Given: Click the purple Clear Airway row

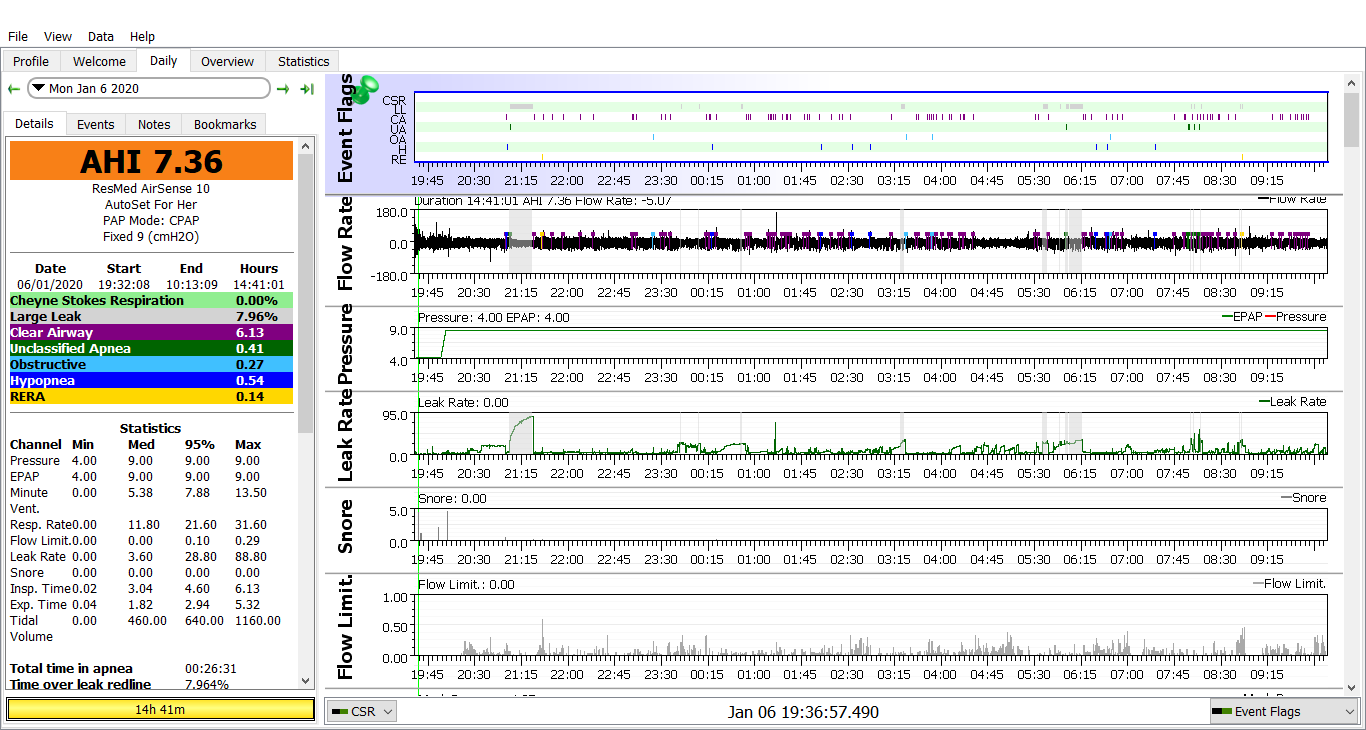Looking at the screenshot, I should click(x=151, y=332).
